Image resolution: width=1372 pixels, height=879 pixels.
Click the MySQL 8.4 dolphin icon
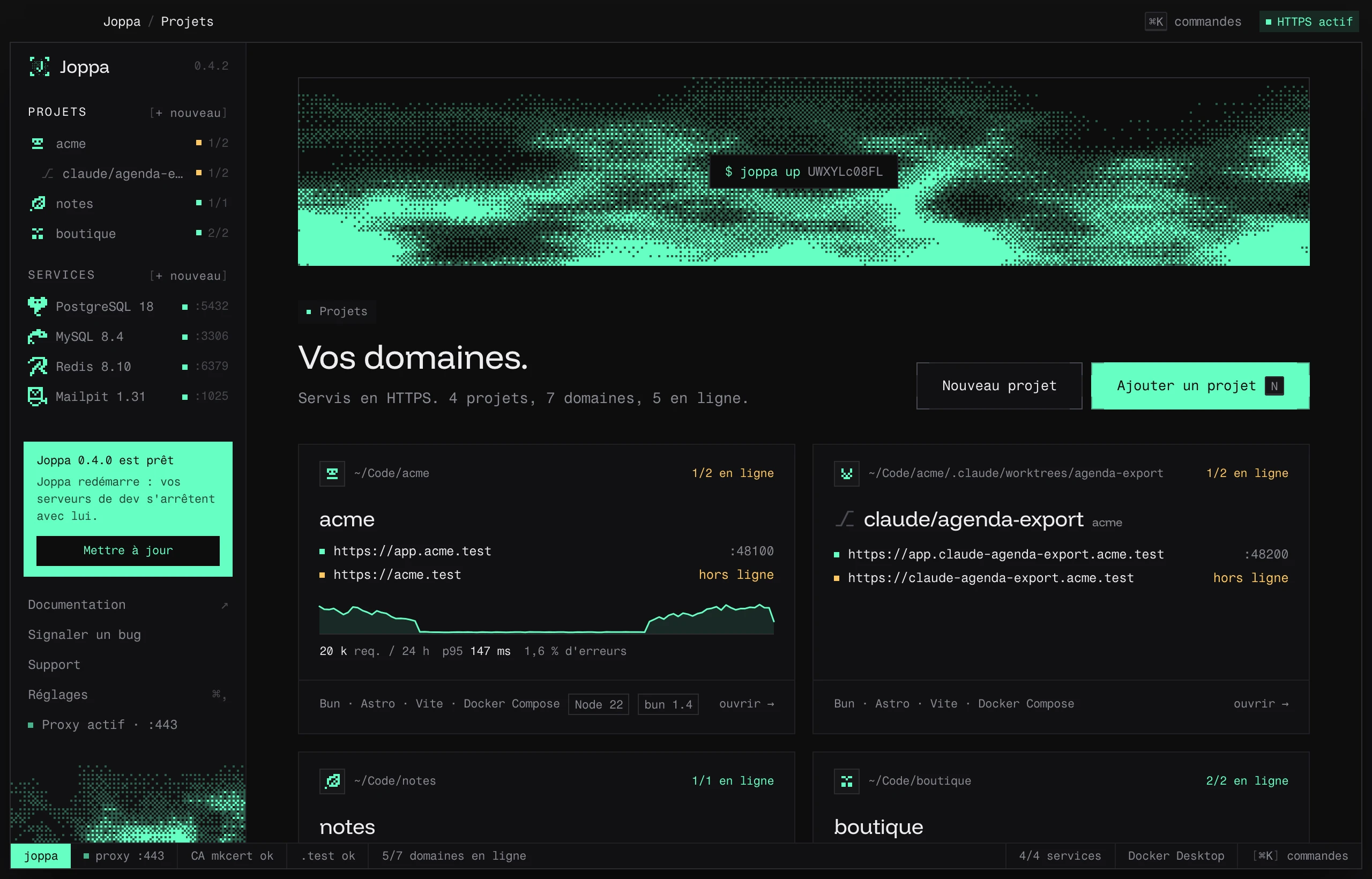click(38, 337)
